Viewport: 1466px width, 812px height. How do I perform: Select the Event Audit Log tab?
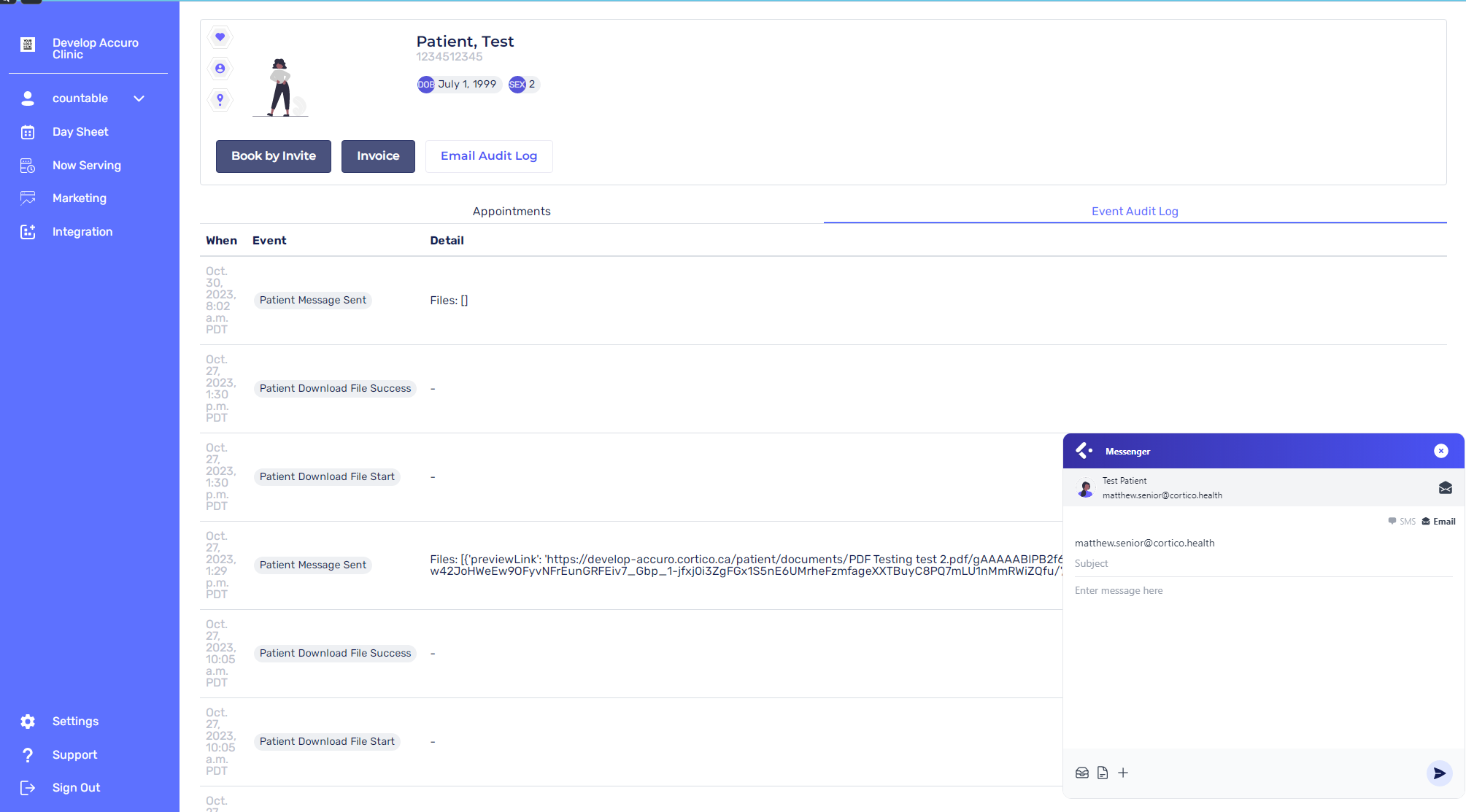click(x=1135, y=212)
